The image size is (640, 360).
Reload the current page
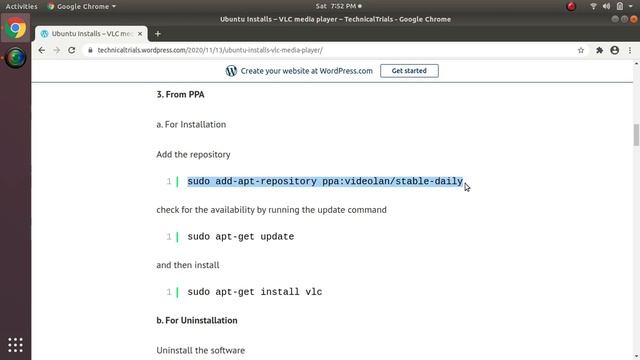(72, 50)
